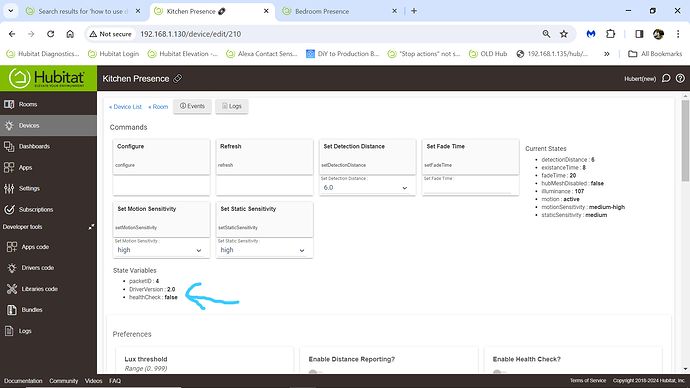Open the Events tab button
Screen dimensions: 690x388
coord(192,106)
